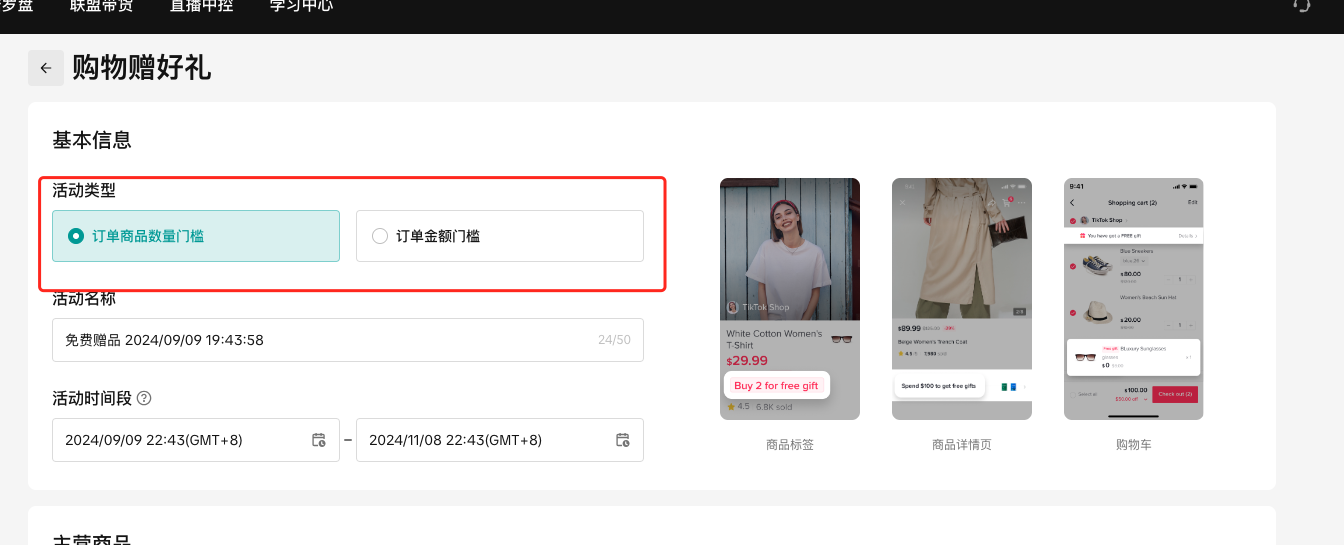Click the 商品详情页 preview thumbnail
The height and width of the screenshot is (545, 1344).
click(x=961, y=298)
